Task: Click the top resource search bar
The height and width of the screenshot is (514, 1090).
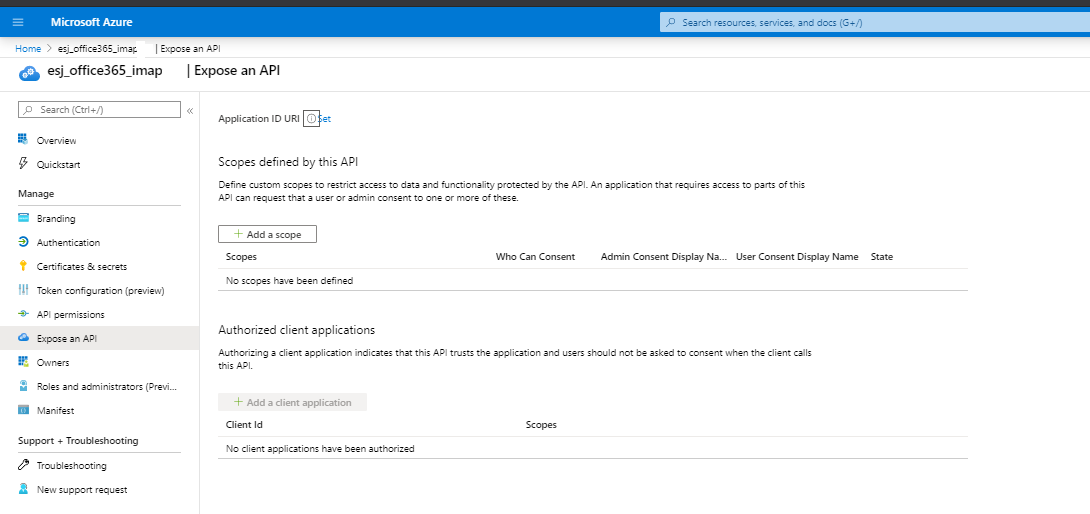Action: pos(870,22)
